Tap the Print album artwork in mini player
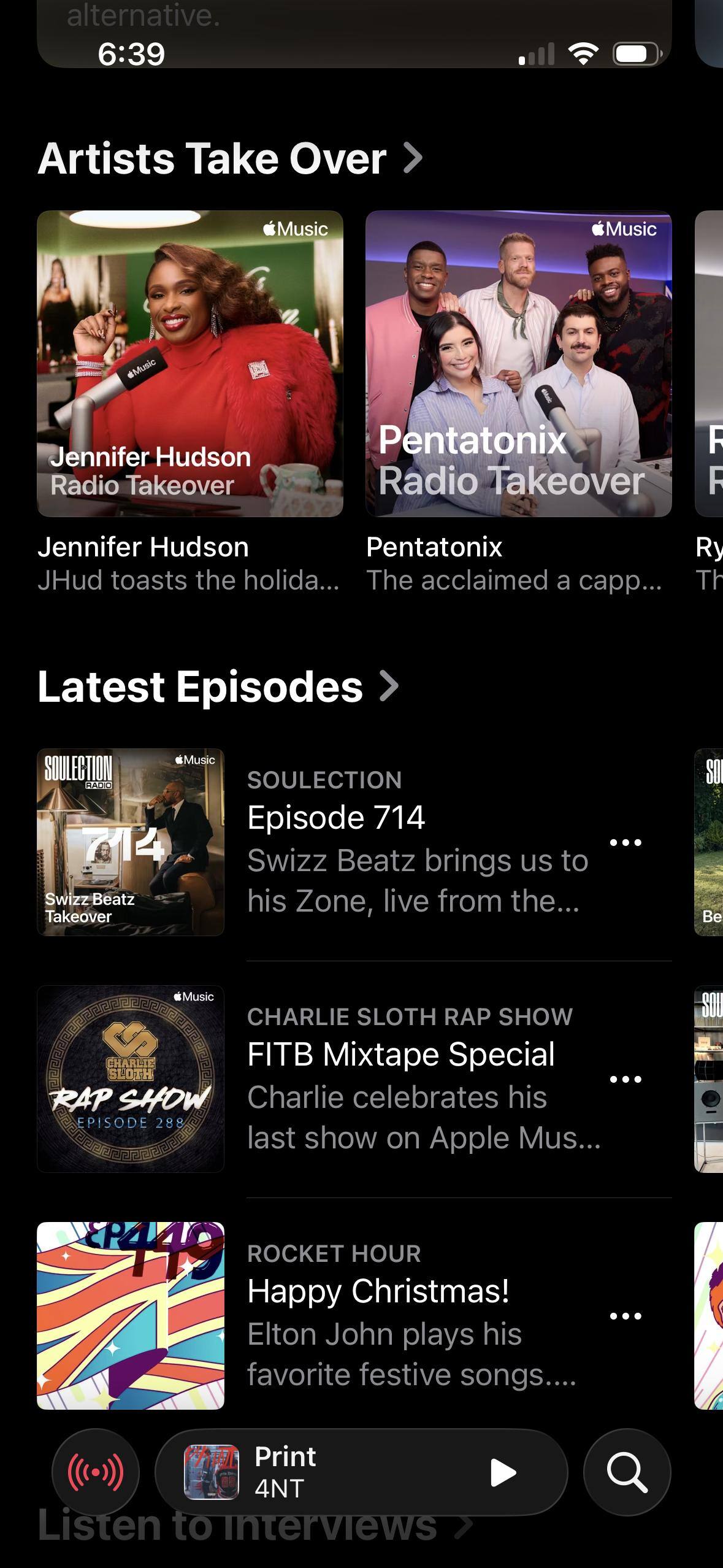Viewport: 723px width, 1568px height. point(212,1472)
